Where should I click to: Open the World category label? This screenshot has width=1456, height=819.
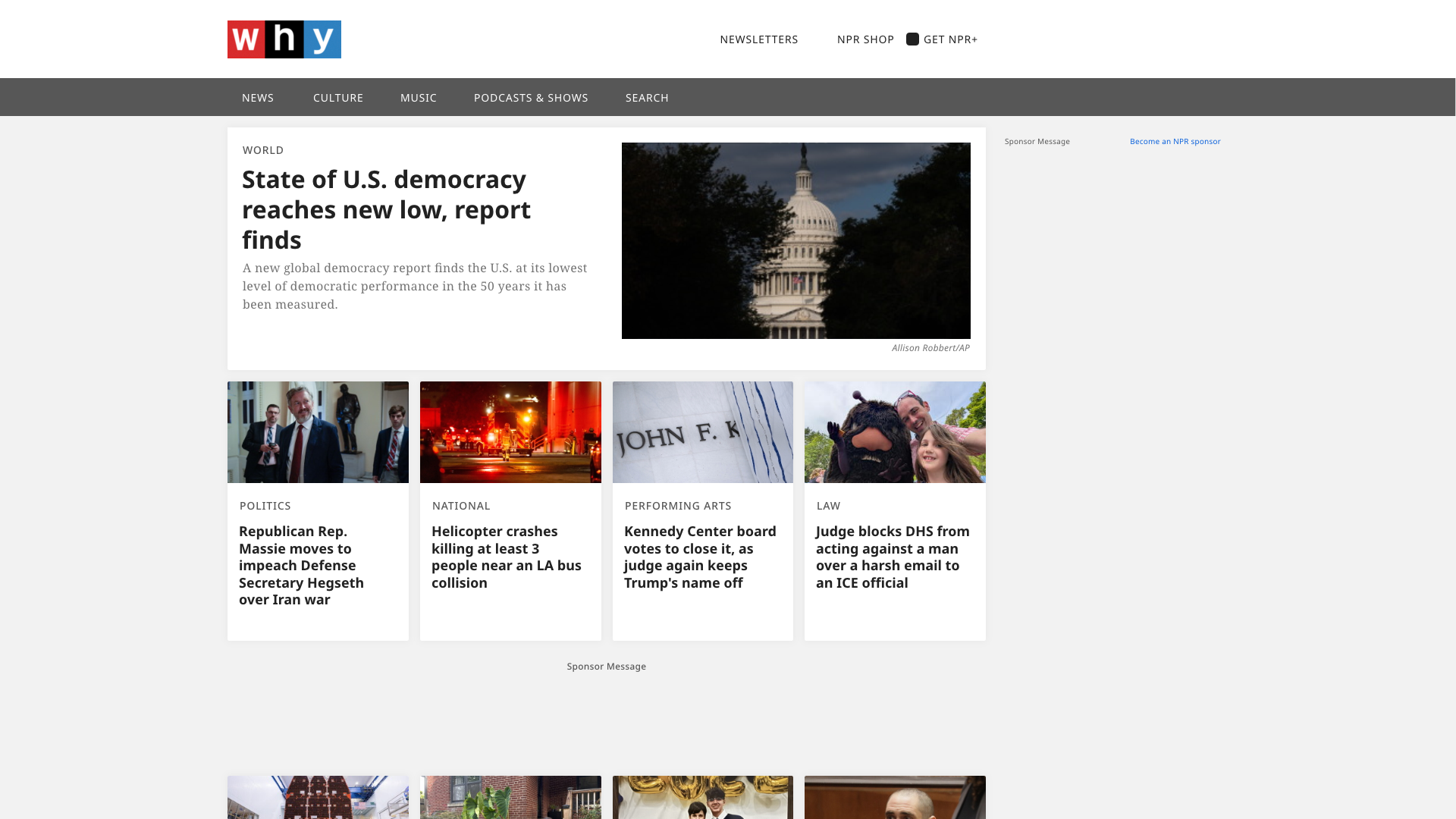tap(263, 150)
